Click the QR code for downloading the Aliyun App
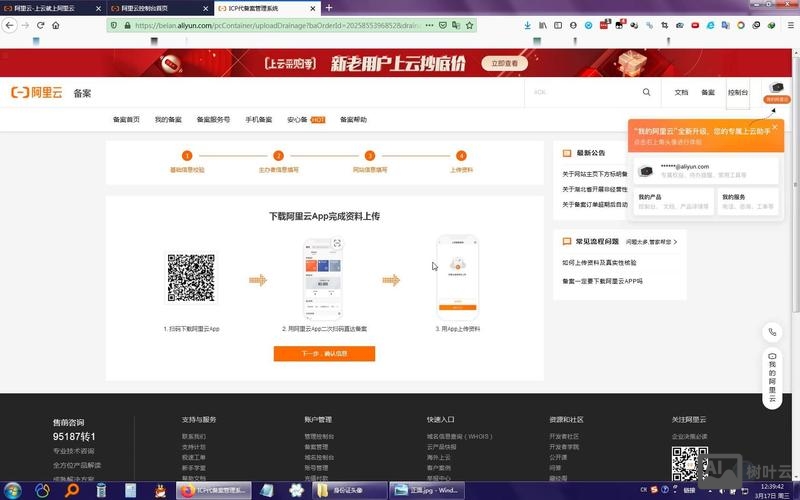800x500 pixels. 191,278
